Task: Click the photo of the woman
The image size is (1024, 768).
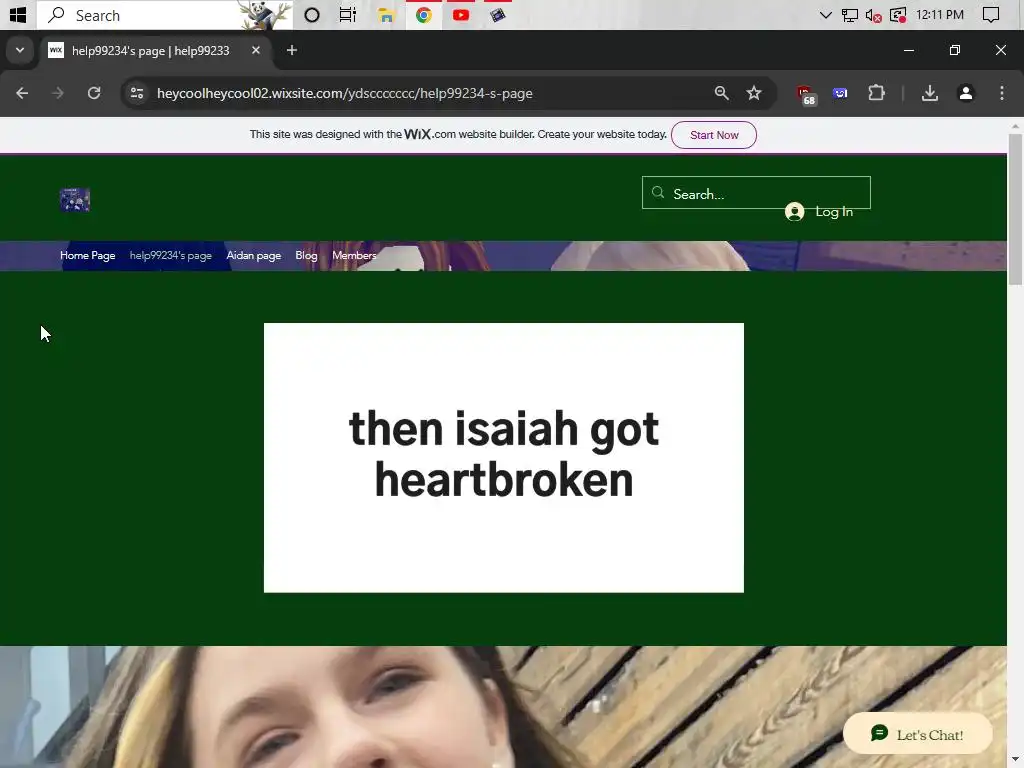Action: 504,707
